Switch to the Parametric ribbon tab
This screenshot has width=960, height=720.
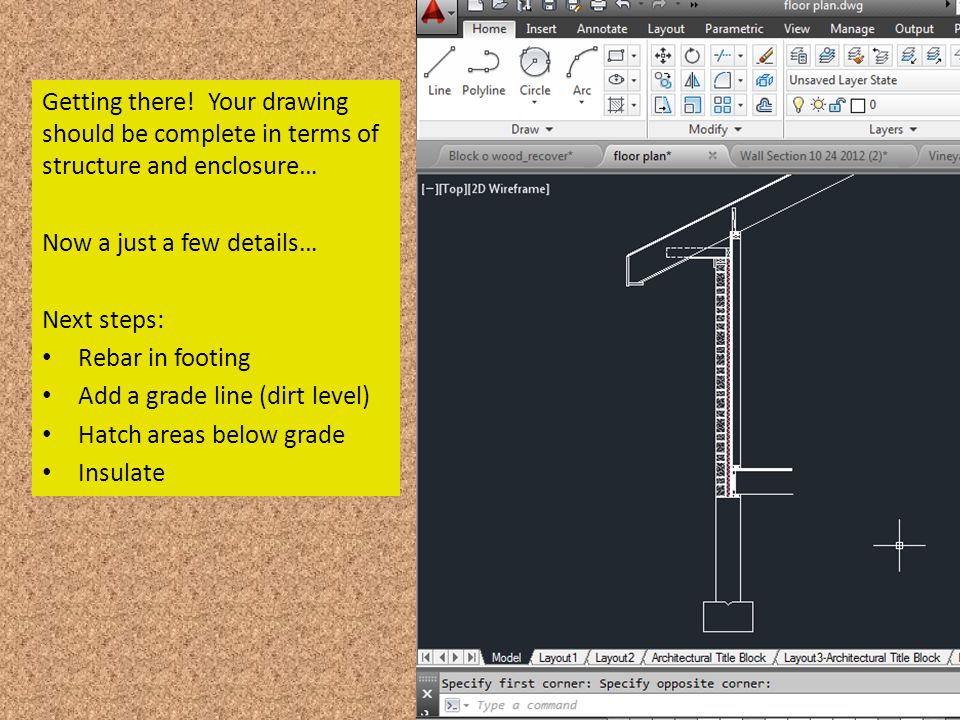coord(734,29)
